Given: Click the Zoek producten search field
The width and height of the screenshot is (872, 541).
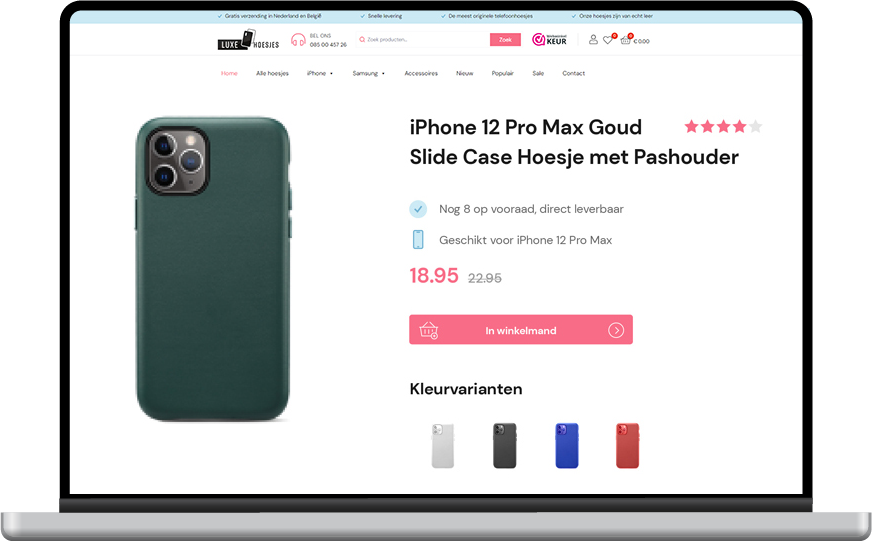Looking at the screenshot, I should point(423,39).
